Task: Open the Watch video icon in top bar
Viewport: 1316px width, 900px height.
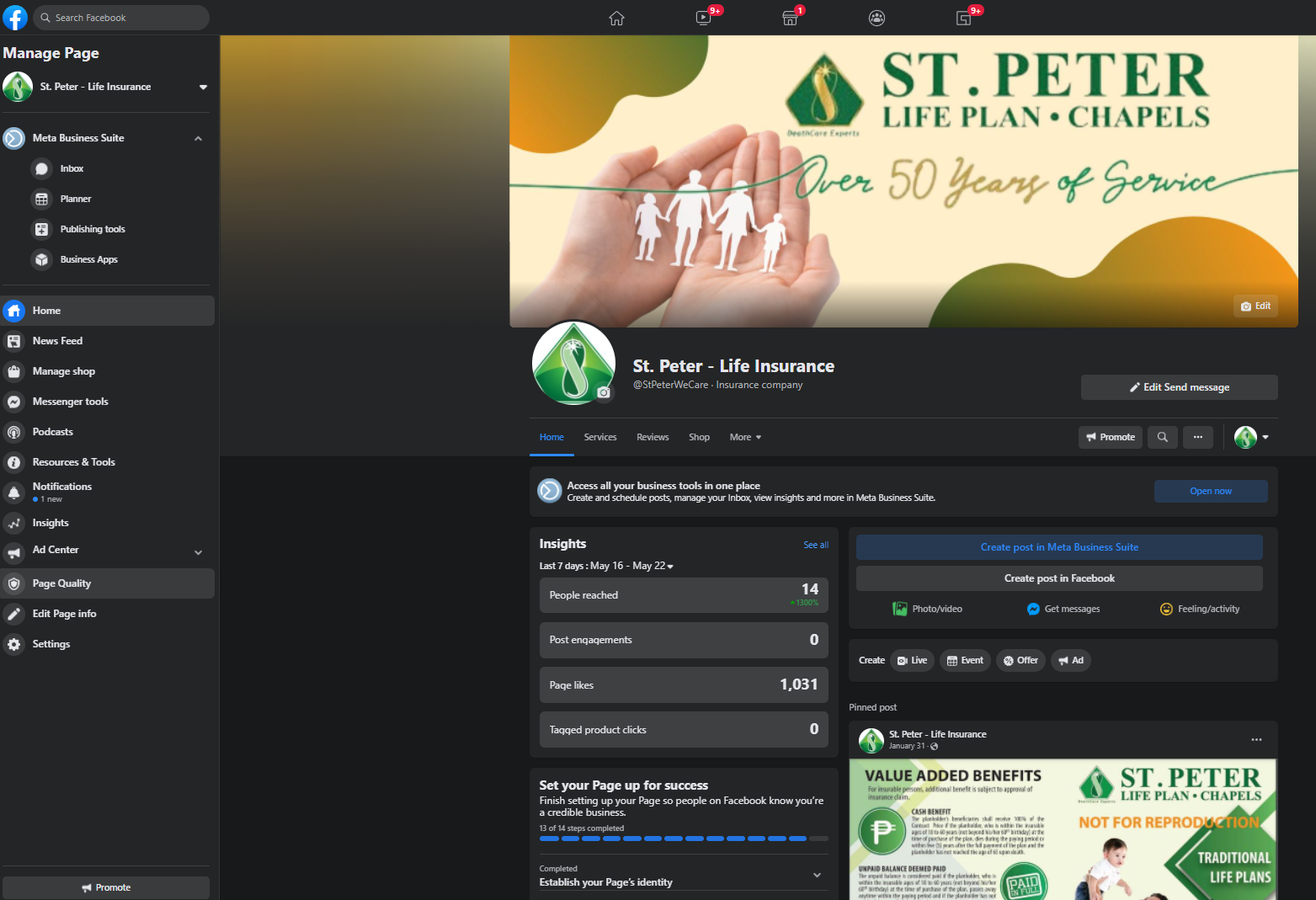Action: tap(704, 19)
